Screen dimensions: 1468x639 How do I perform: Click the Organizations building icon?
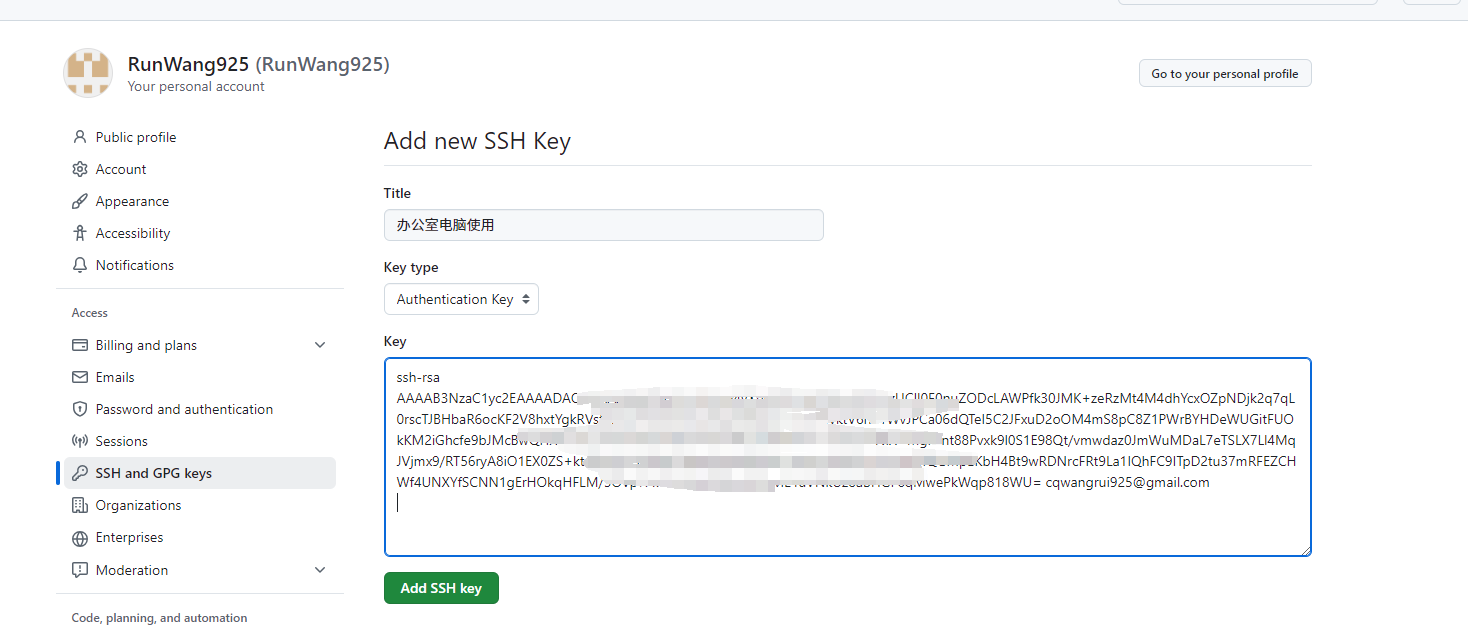(80, 505)
